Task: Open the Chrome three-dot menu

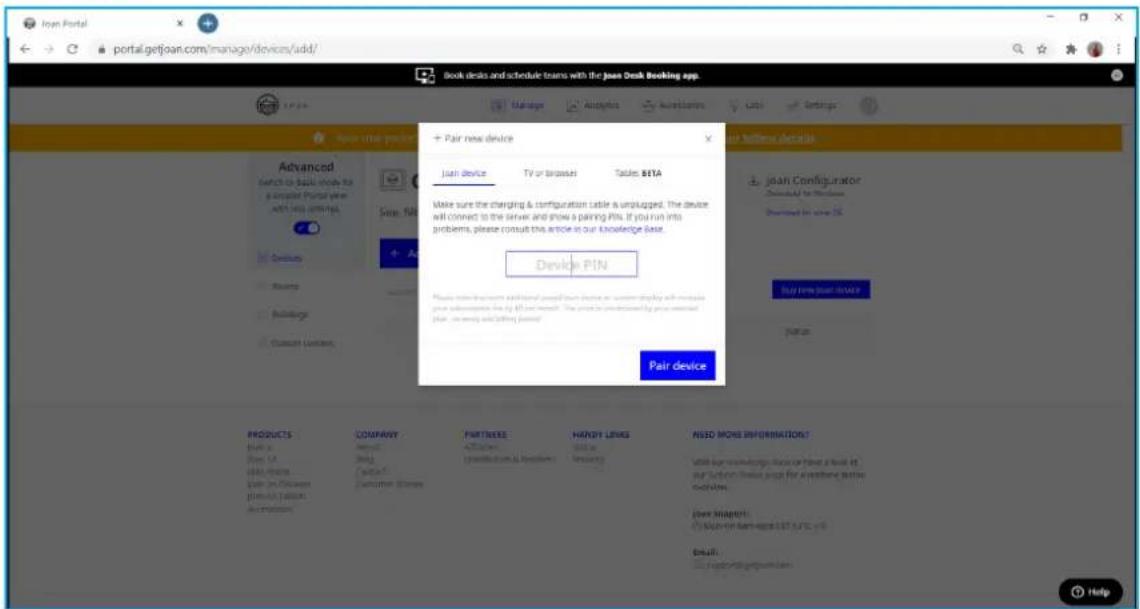Action: coord(1117,49)
